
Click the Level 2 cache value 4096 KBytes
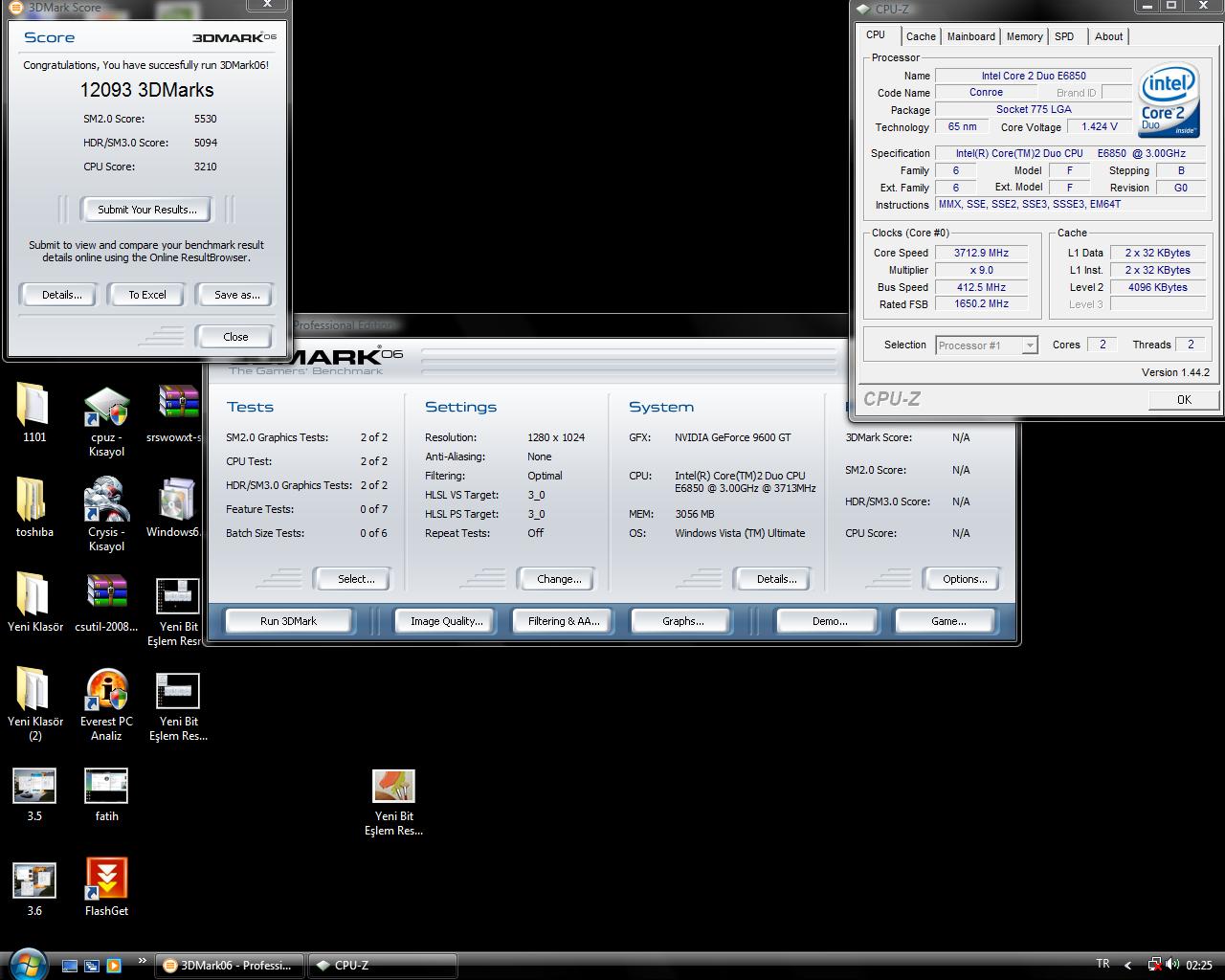click(1157, 287)
